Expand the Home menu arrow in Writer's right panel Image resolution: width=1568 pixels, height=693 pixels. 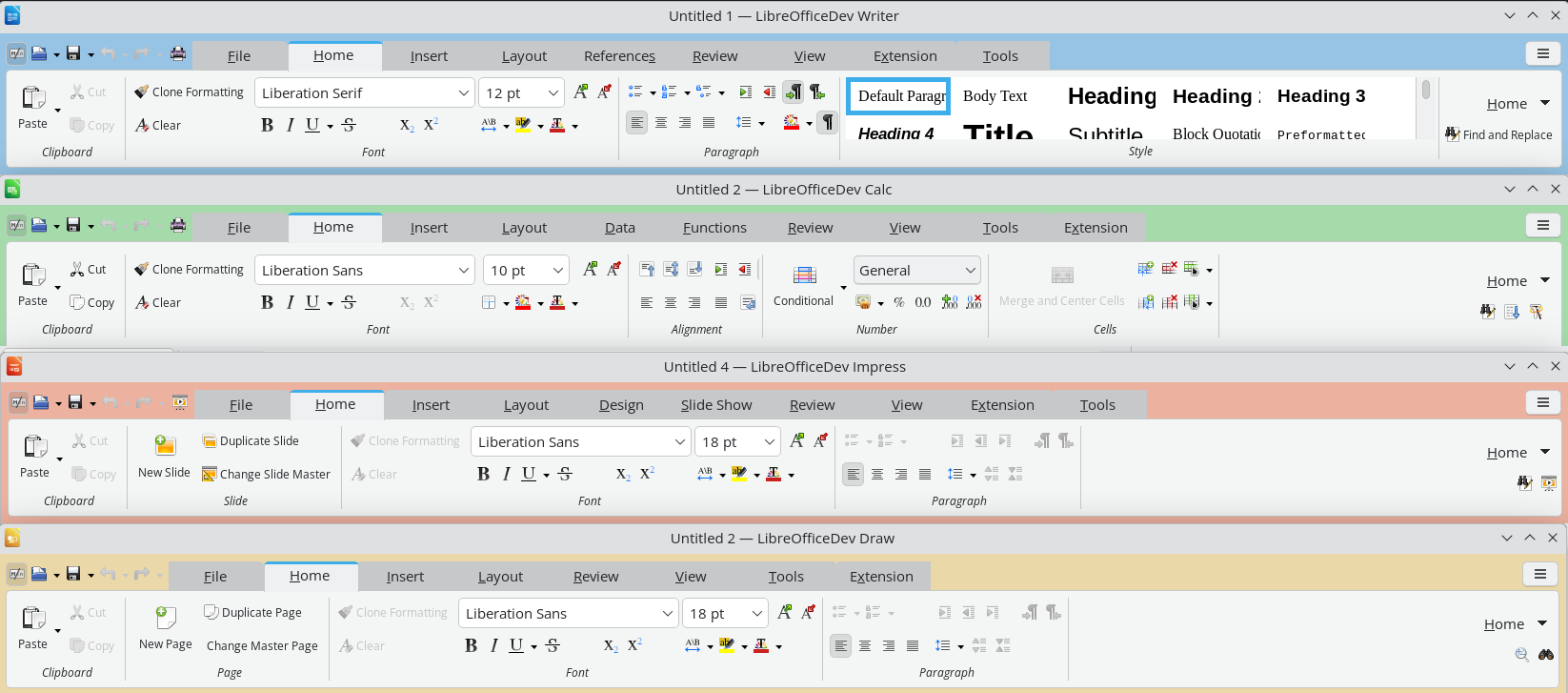(1545, 103)
